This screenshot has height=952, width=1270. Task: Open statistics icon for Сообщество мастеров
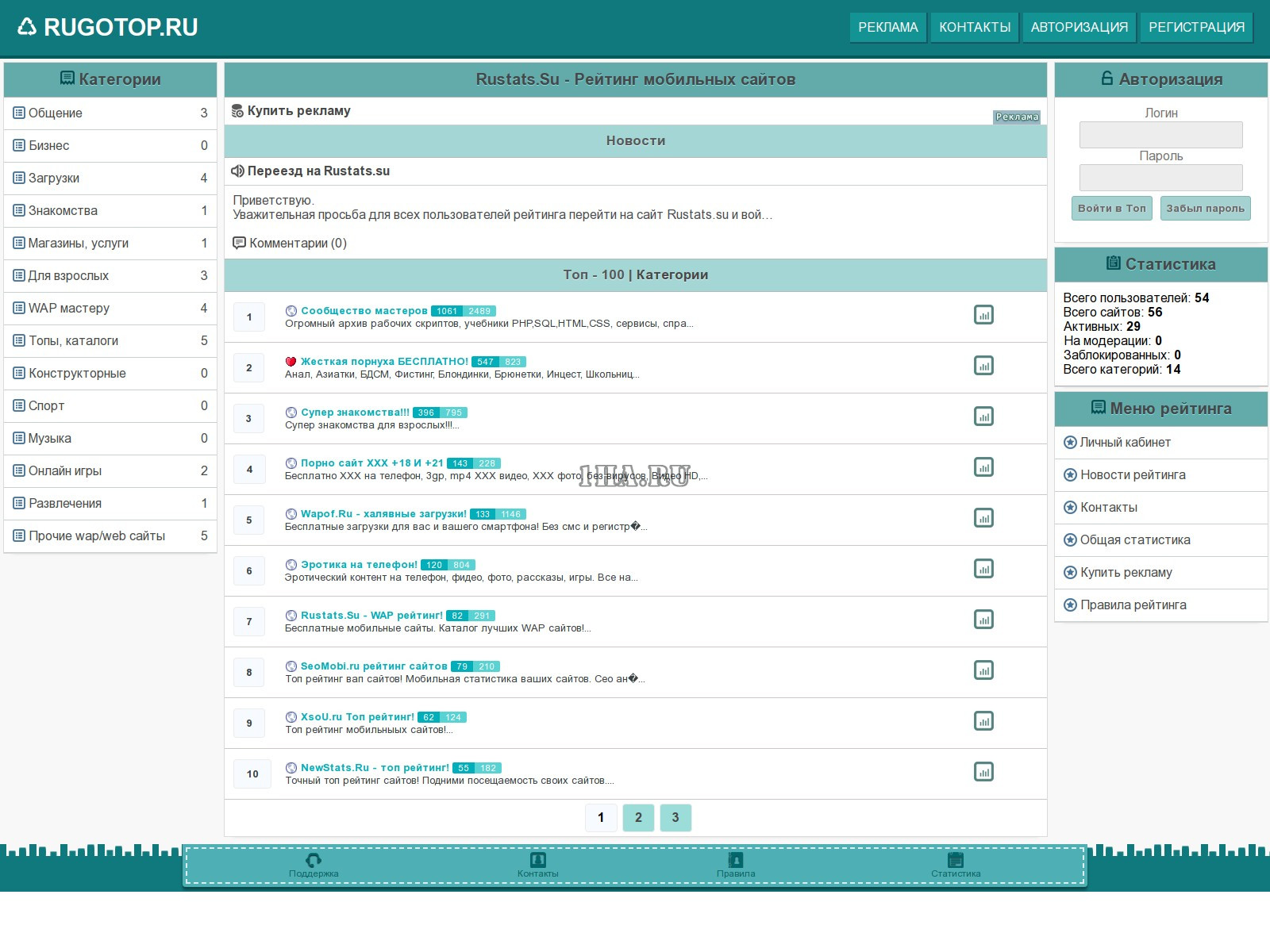983,315
